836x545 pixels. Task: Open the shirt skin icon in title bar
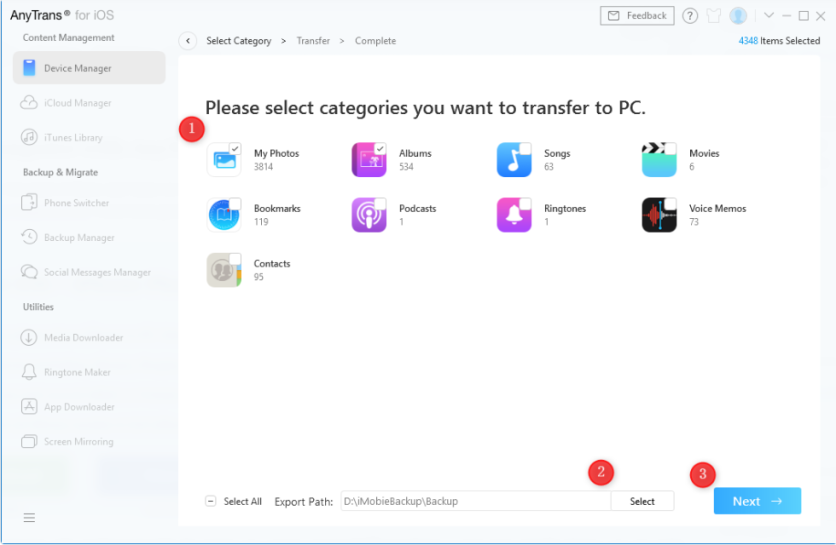(714, 16)
